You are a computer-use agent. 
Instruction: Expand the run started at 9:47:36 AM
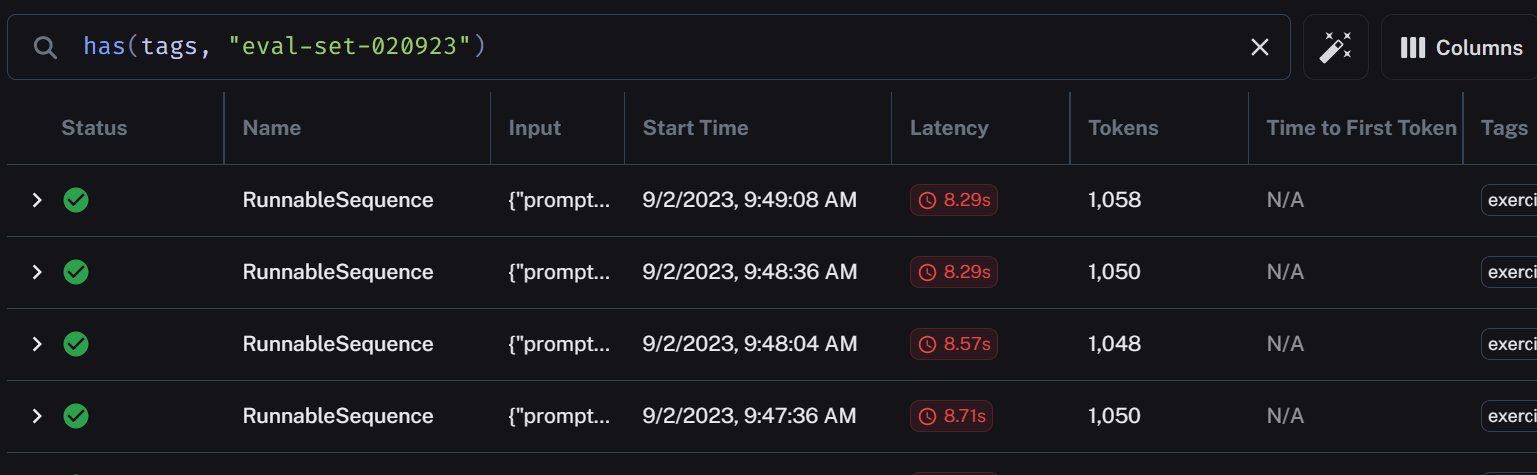click(37, 416)
